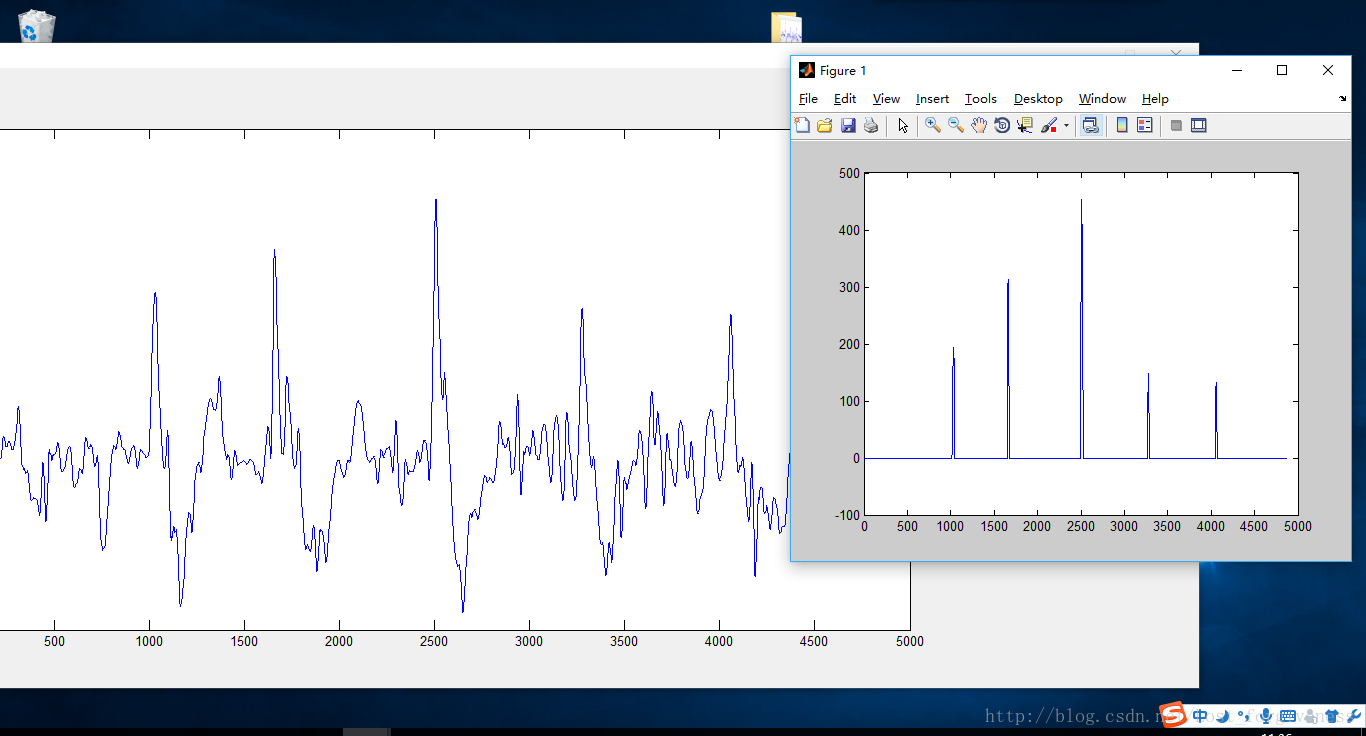Insert a legend via the toolbar
This screenshot has width=1366, height=736.
click(x=1145, y=125)
